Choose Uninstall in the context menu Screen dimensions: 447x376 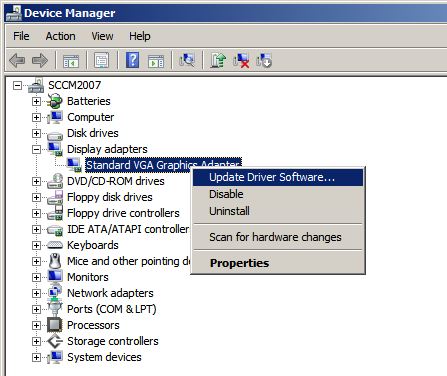(278, 211)
